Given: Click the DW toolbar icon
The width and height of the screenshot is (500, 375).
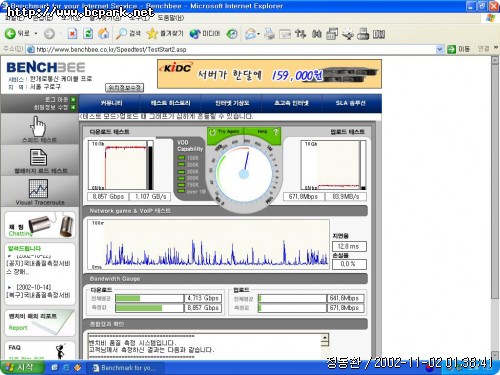Looking at the screenshot, I should click(x=379, y=34).
